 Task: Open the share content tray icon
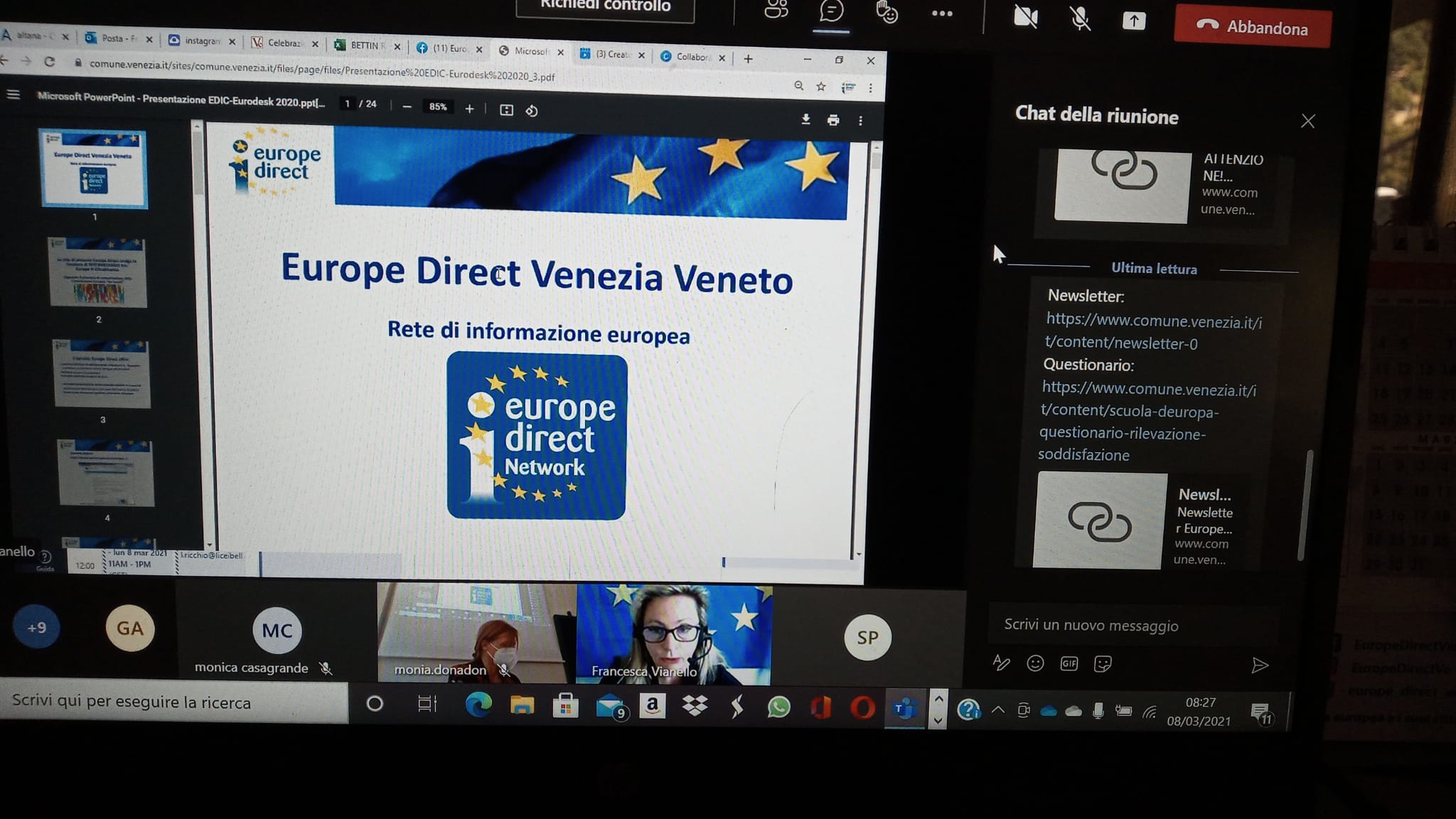(1134, 21)
